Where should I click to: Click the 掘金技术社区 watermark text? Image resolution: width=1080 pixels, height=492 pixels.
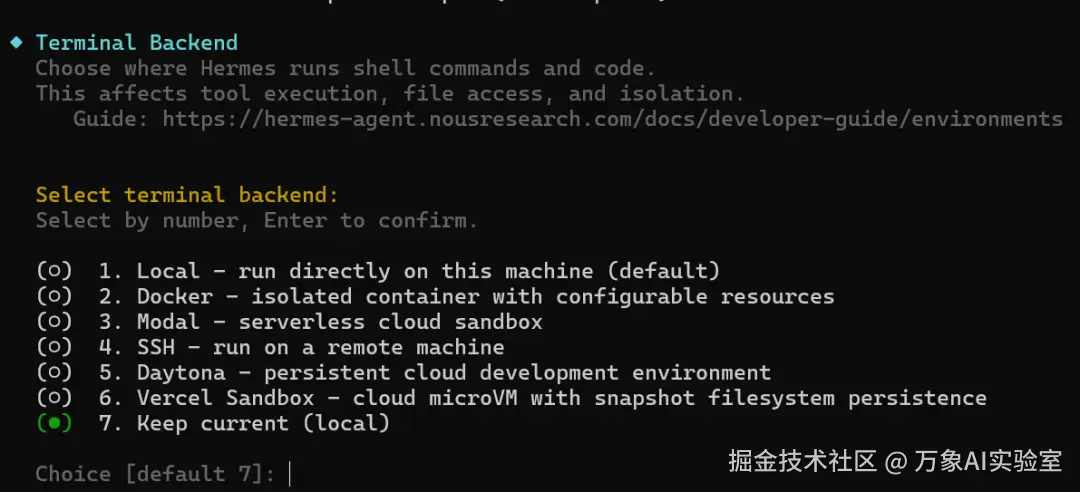802,461
